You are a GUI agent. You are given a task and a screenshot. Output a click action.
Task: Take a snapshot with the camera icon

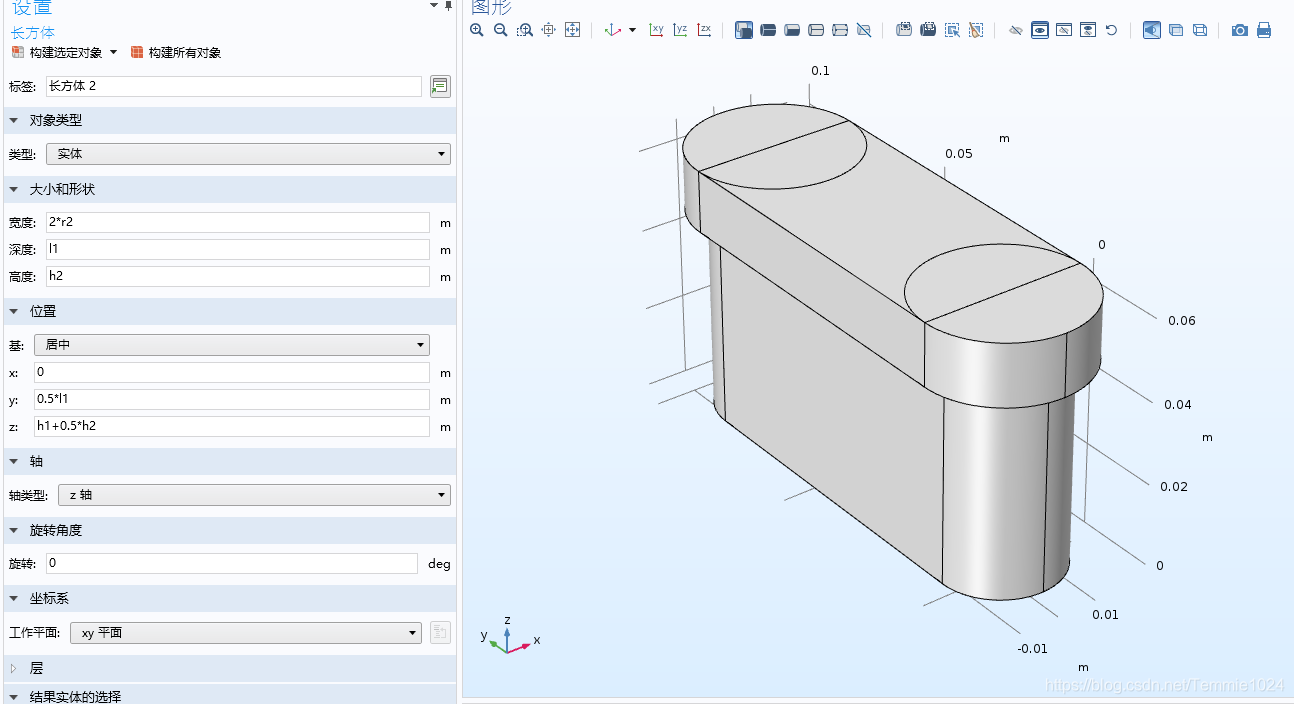(1240, 30)
